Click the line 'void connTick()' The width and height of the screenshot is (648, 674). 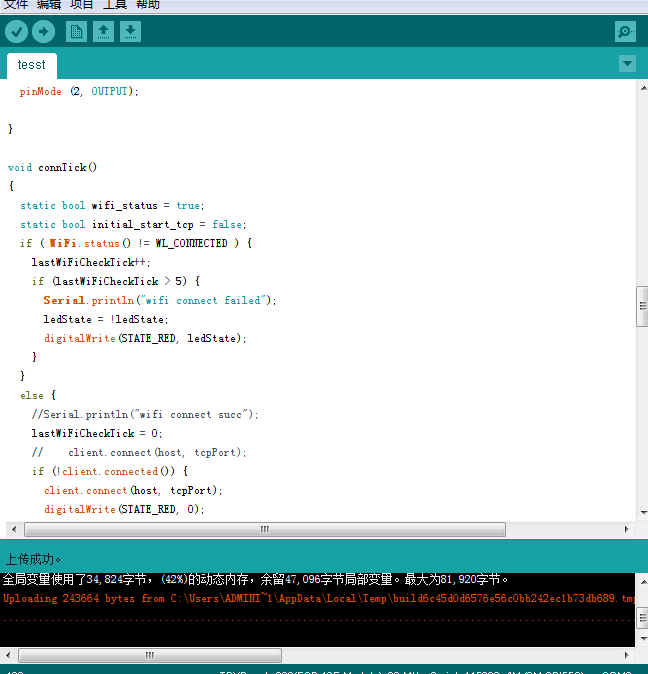tap(52, 167)
